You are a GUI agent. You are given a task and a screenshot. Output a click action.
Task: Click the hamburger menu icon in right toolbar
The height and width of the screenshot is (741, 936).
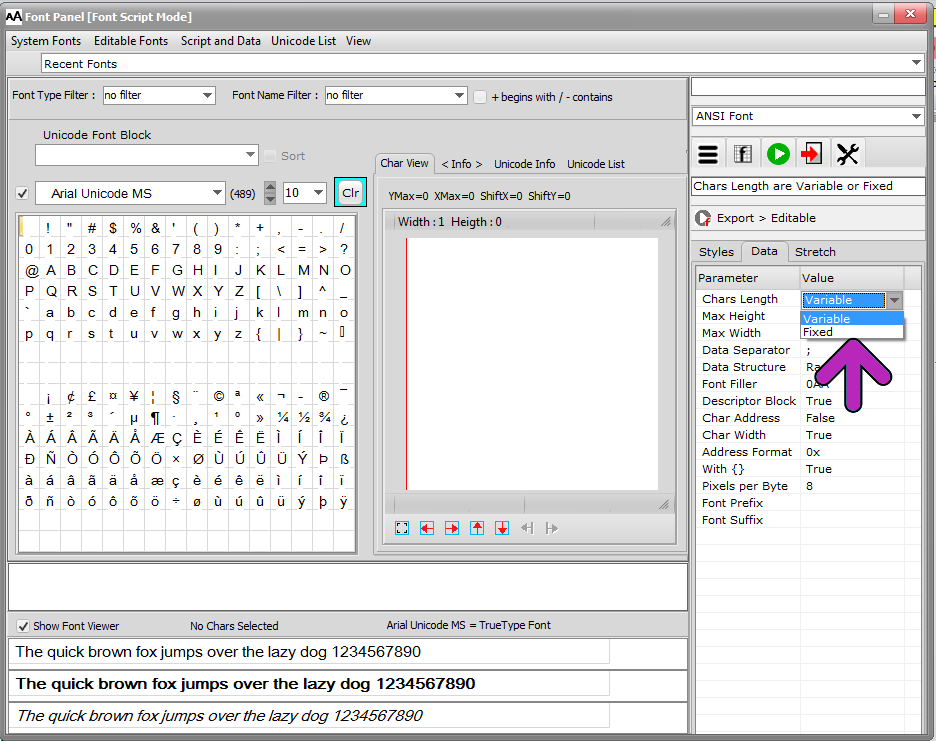coord(708,155)
